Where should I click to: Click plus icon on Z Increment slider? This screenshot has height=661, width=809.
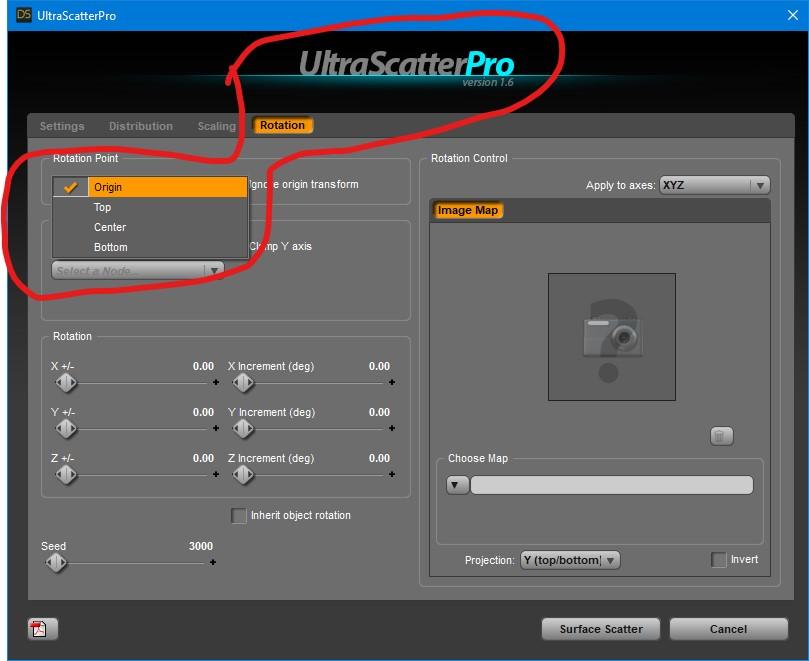coord(392,474)
